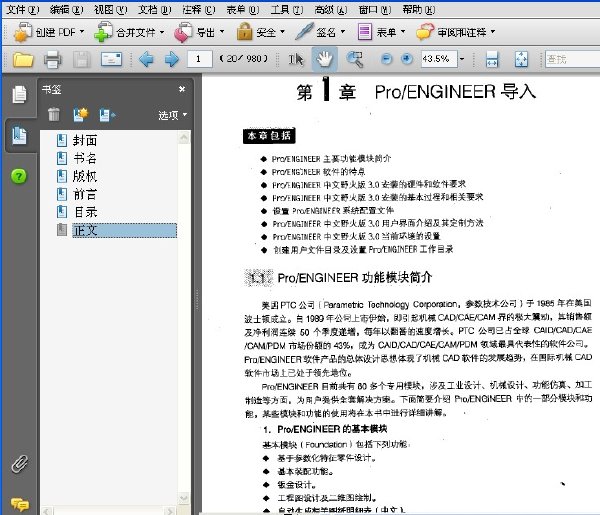Open the 文档 menu
The image size is (600, 515).
click(x=155, y=10)
